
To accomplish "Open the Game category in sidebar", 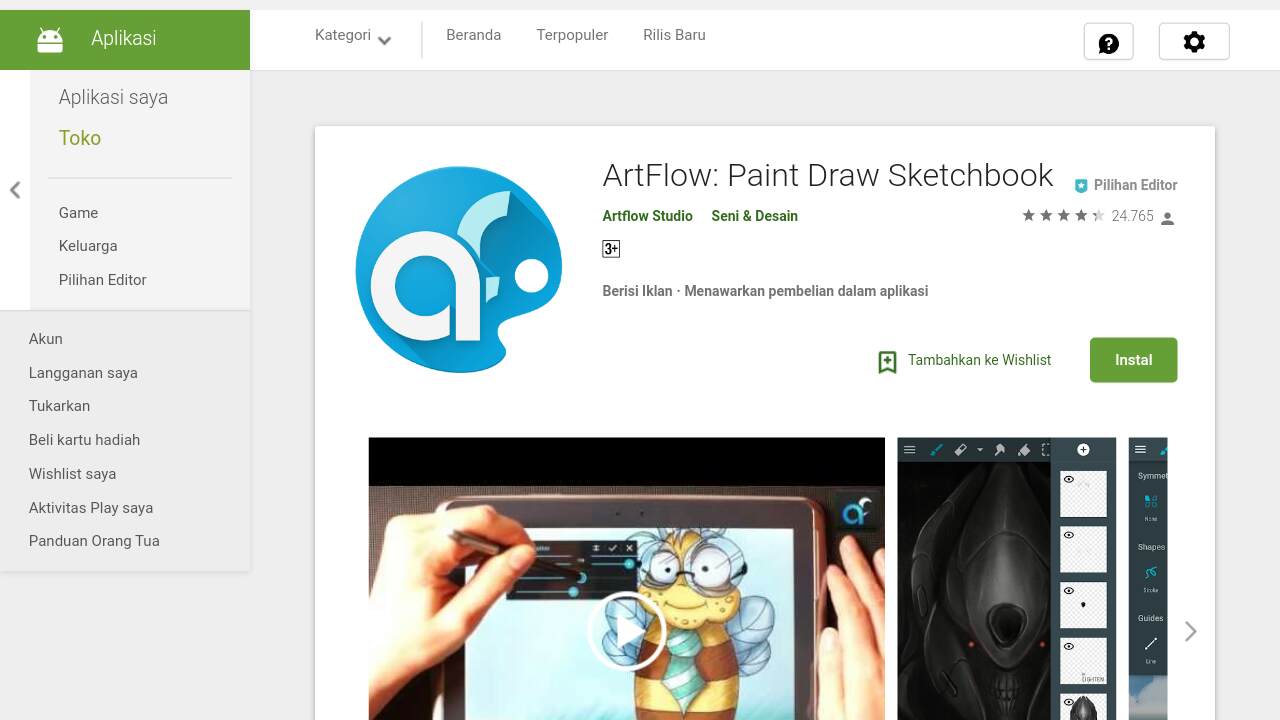I will tap(78, 213).
